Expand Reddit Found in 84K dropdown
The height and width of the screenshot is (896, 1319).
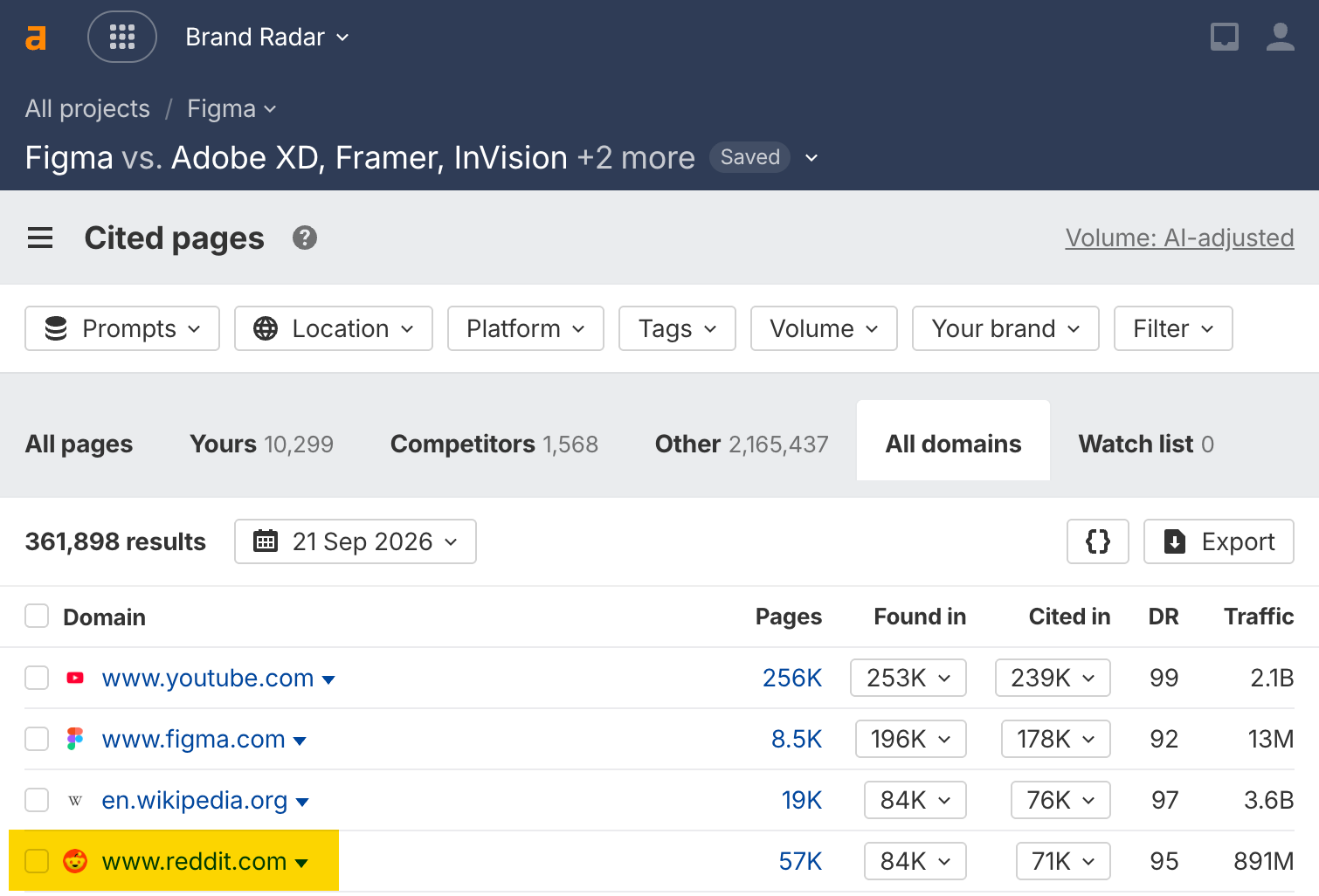click(x=915, y=861)
